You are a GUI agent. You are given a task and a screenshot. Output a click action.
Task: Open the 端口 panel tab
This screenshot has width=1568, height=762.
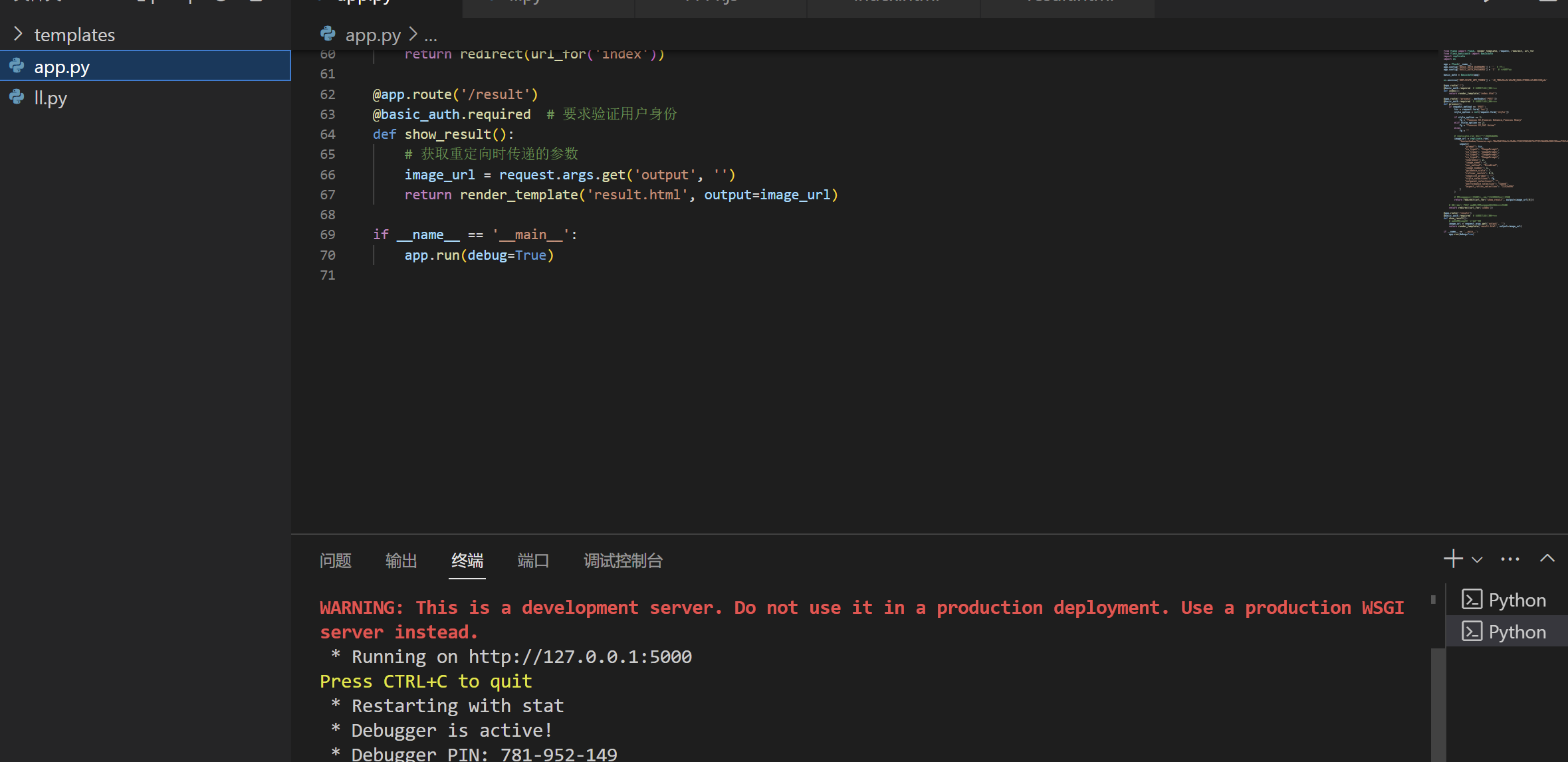pyautogui.click(x=533, y=561)
